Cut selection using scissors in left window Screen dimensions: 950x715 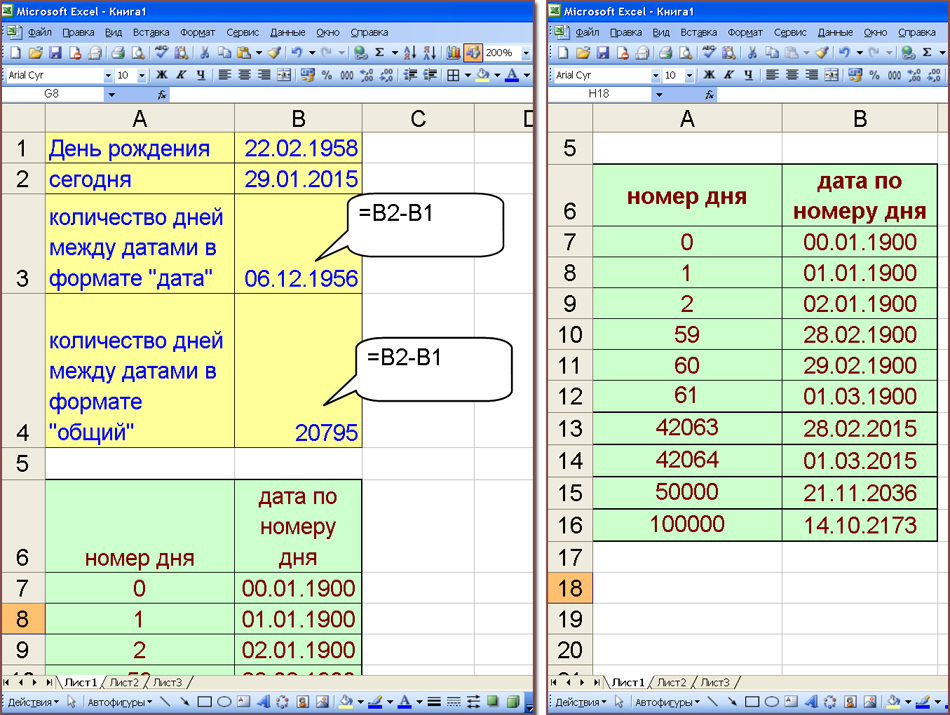point(204,53)
